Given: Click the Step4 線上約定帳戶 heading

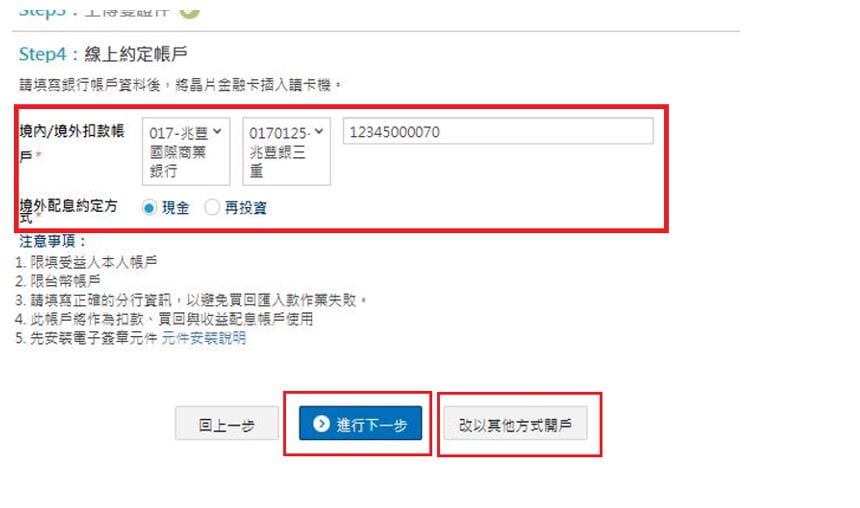Looking at the screenshot, I should point(103,54).
